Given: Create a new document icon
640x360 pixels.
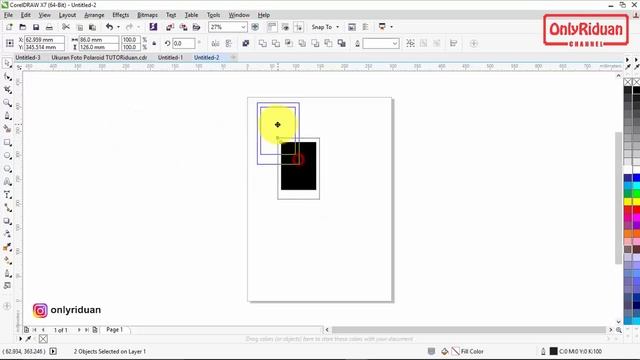Looking at the screenshot, I should pyautogui.click(x=9, y=27).
